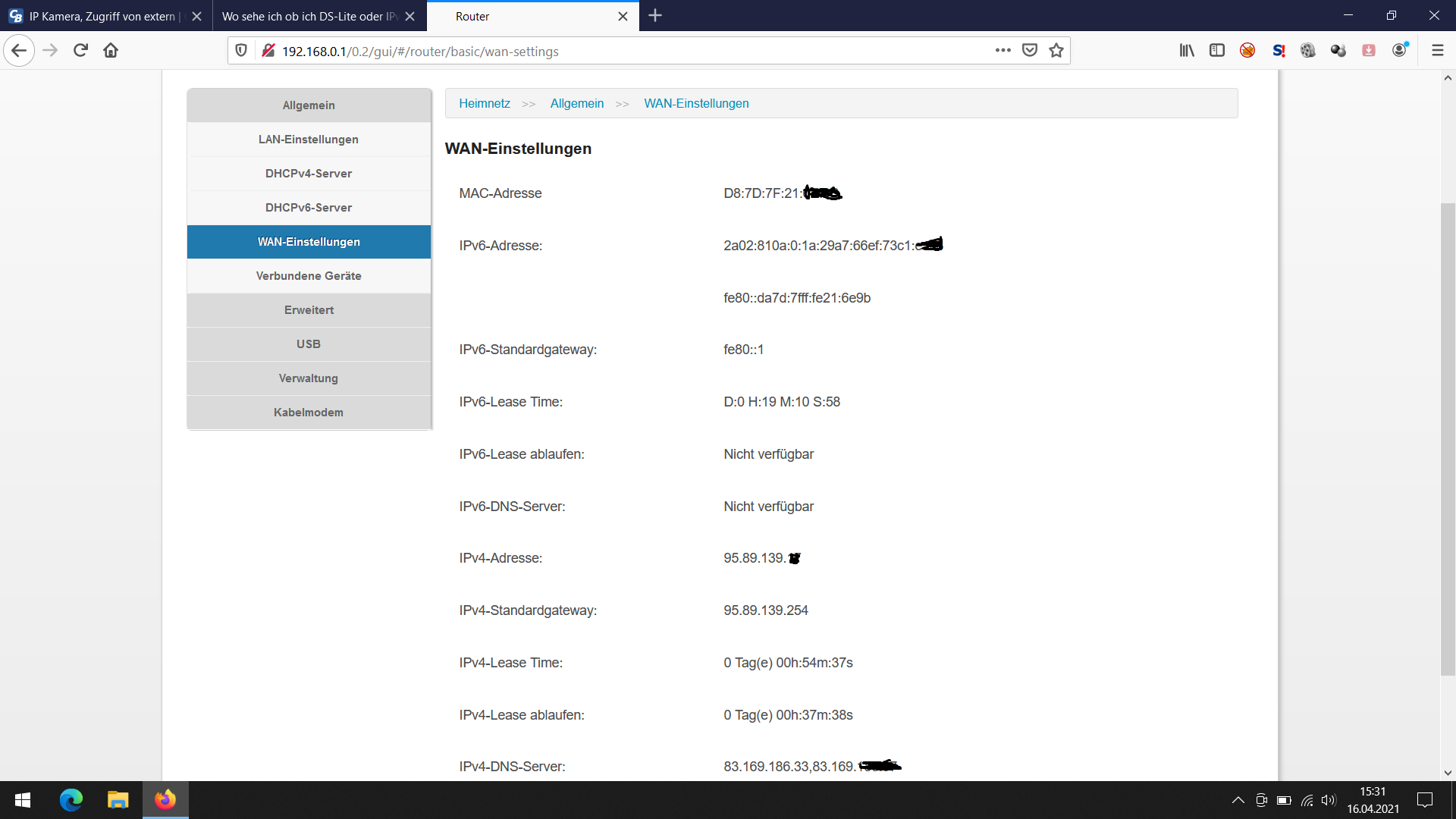The height and width of the screenshot is (819, 1456).
Task: Click the browser address bar
Action: click(607, 51)
